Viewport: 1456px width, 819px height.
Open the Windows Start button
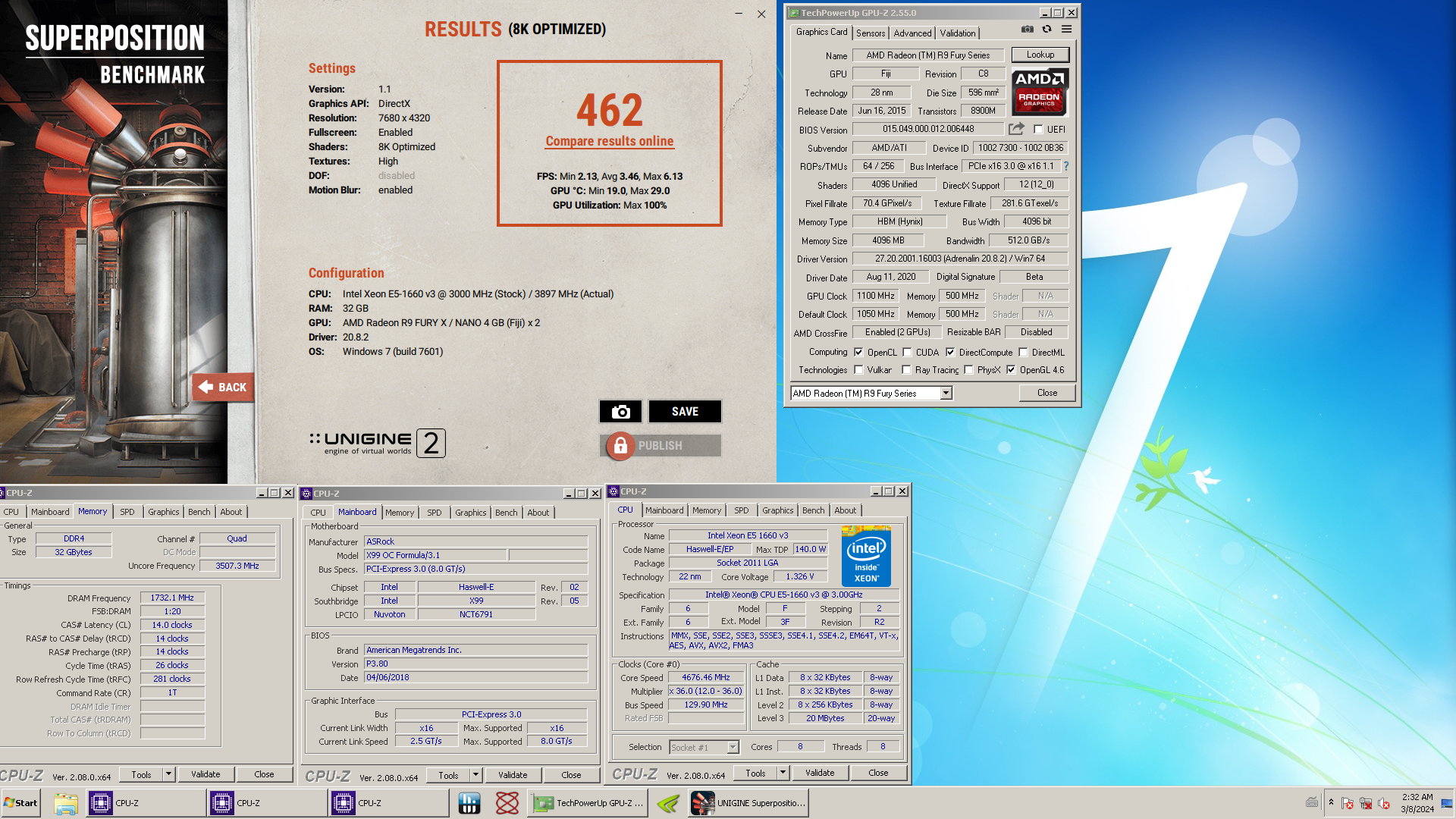pyautogui.click(x=20, y=803)
